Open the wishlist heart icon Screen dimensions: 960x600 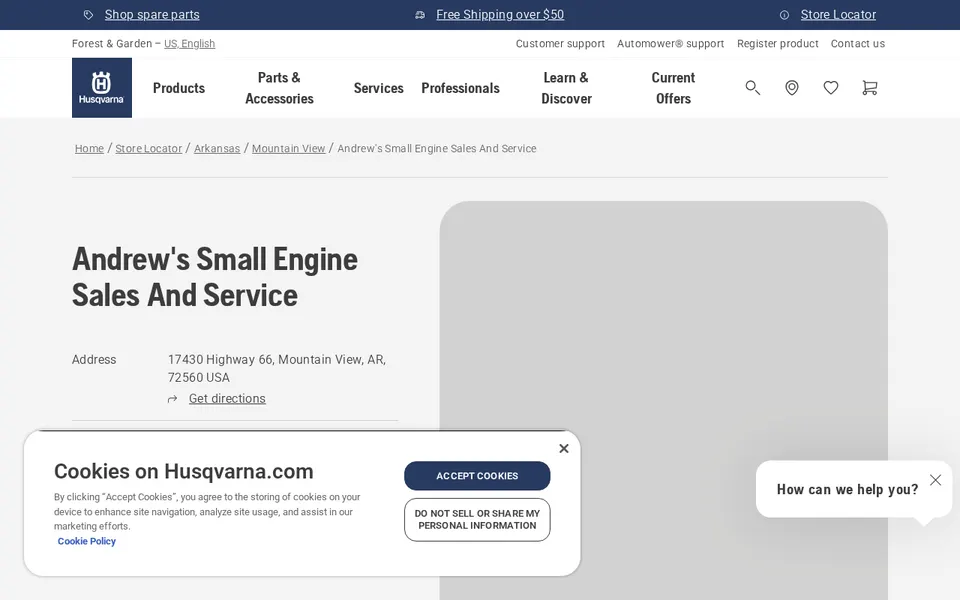[x=831, y=88]
